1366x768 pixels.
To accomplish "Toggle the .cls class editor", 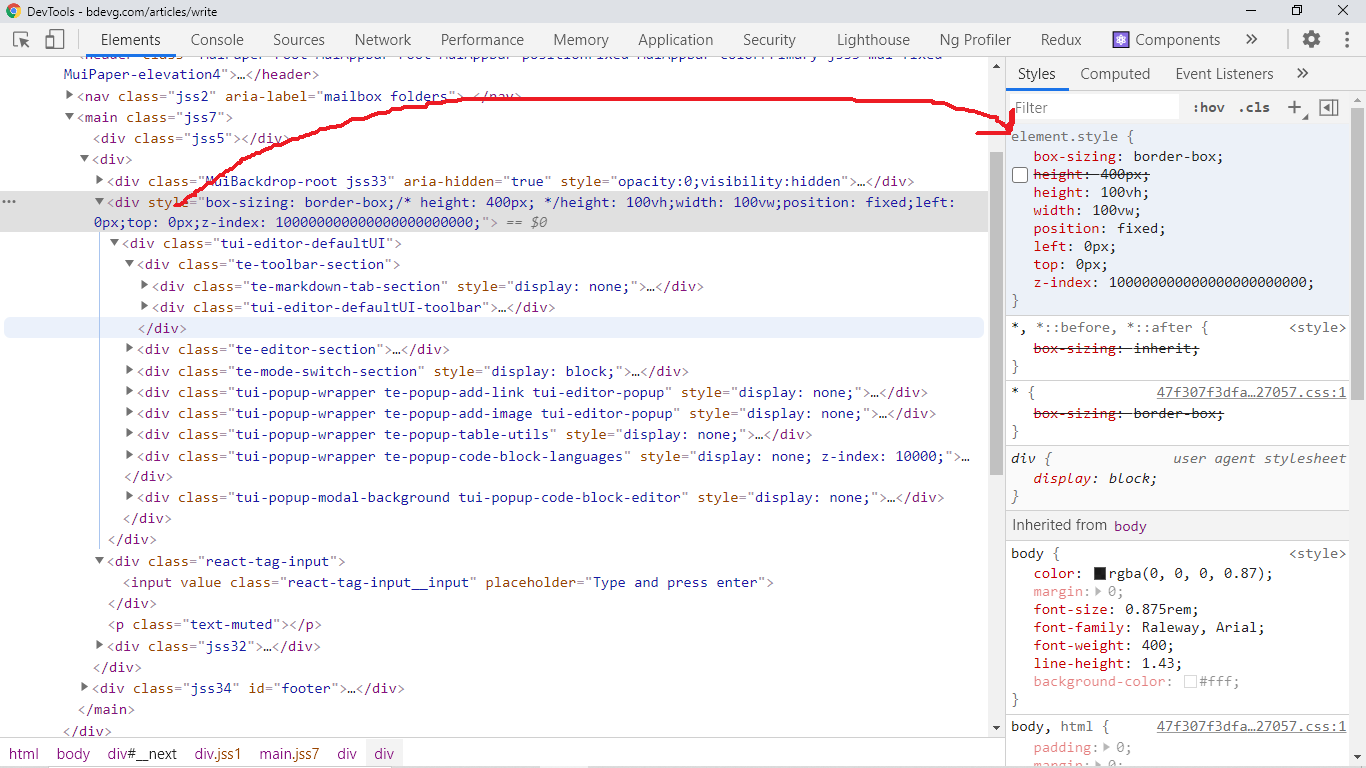I will [x=1254, y=107].
